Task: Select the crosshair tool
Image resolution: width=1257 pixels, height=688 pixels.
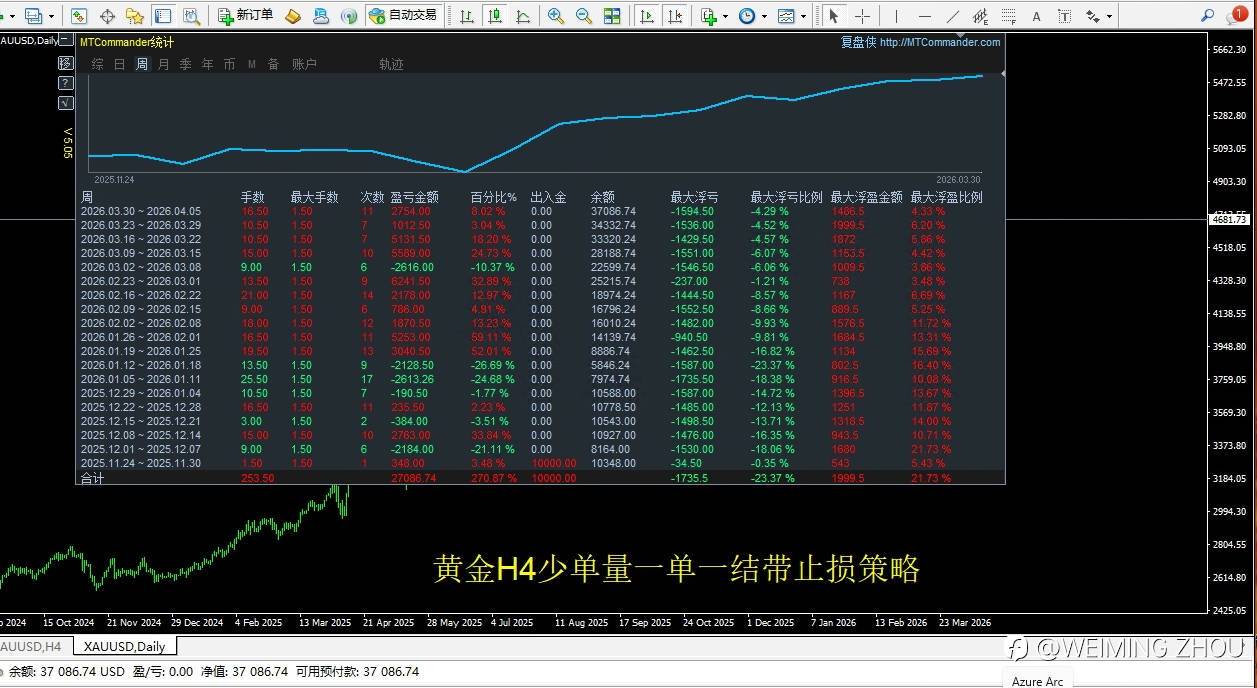Action: click(862, 16)
